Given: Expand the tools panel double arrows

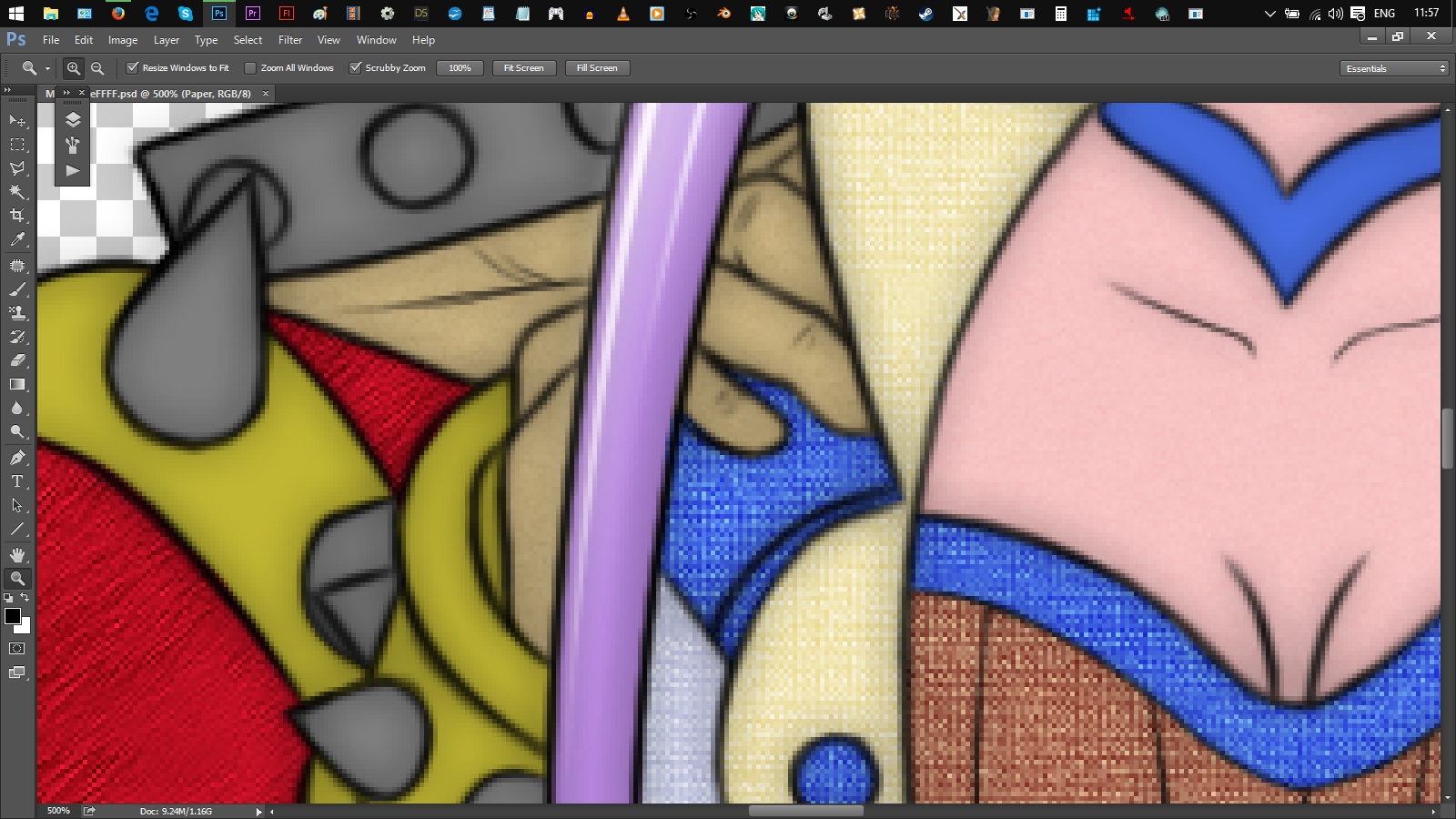Looking at the screenshot, I should tap(7, 89).
